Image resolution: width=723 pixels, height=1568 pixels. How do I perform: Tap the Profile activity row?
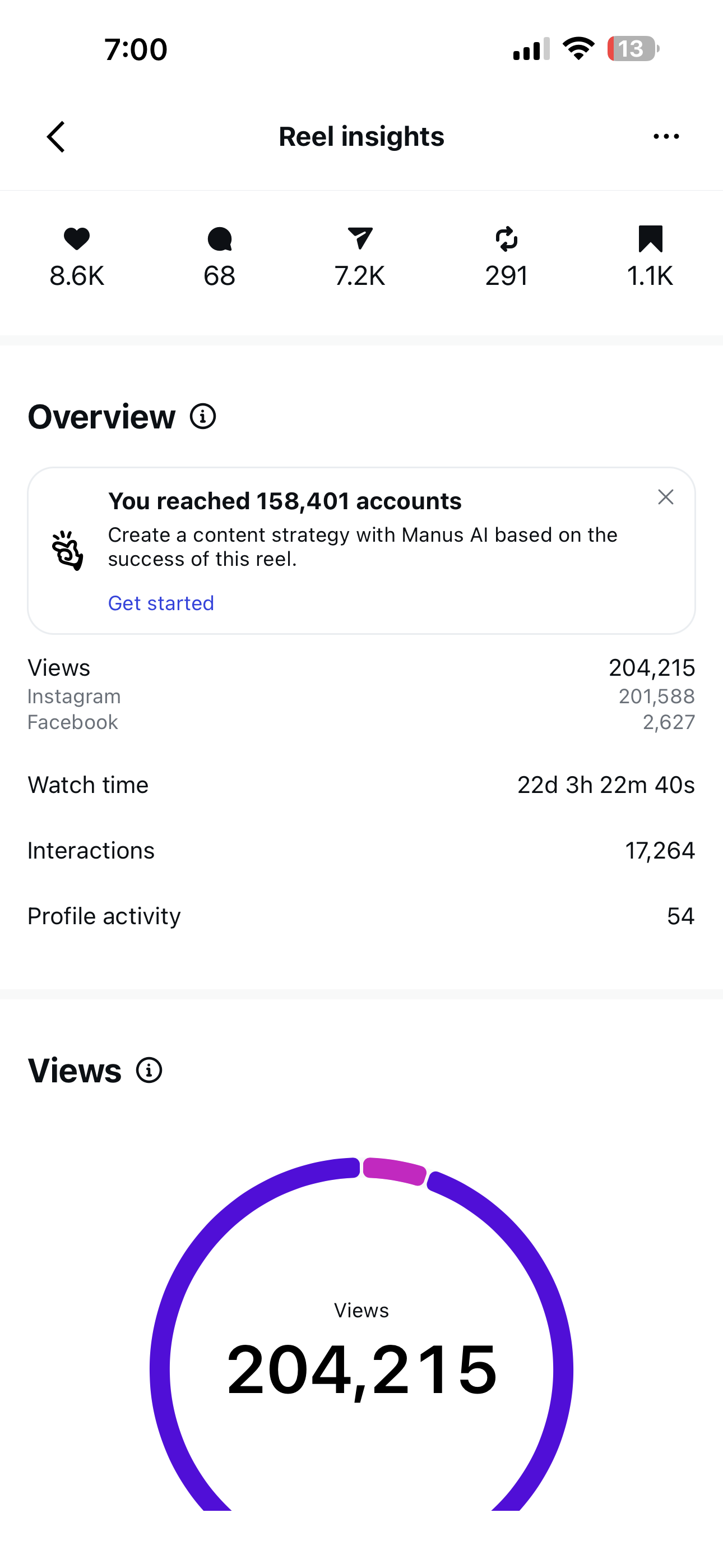361,916
